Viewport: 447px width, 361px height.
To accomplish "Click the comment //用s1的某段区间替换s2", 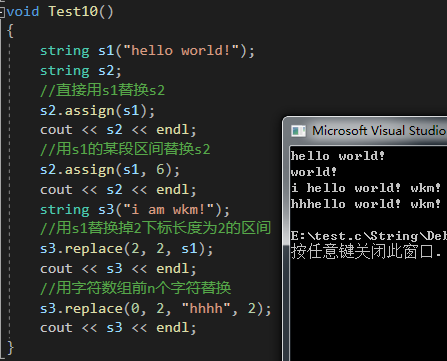I will coord(125,149).
